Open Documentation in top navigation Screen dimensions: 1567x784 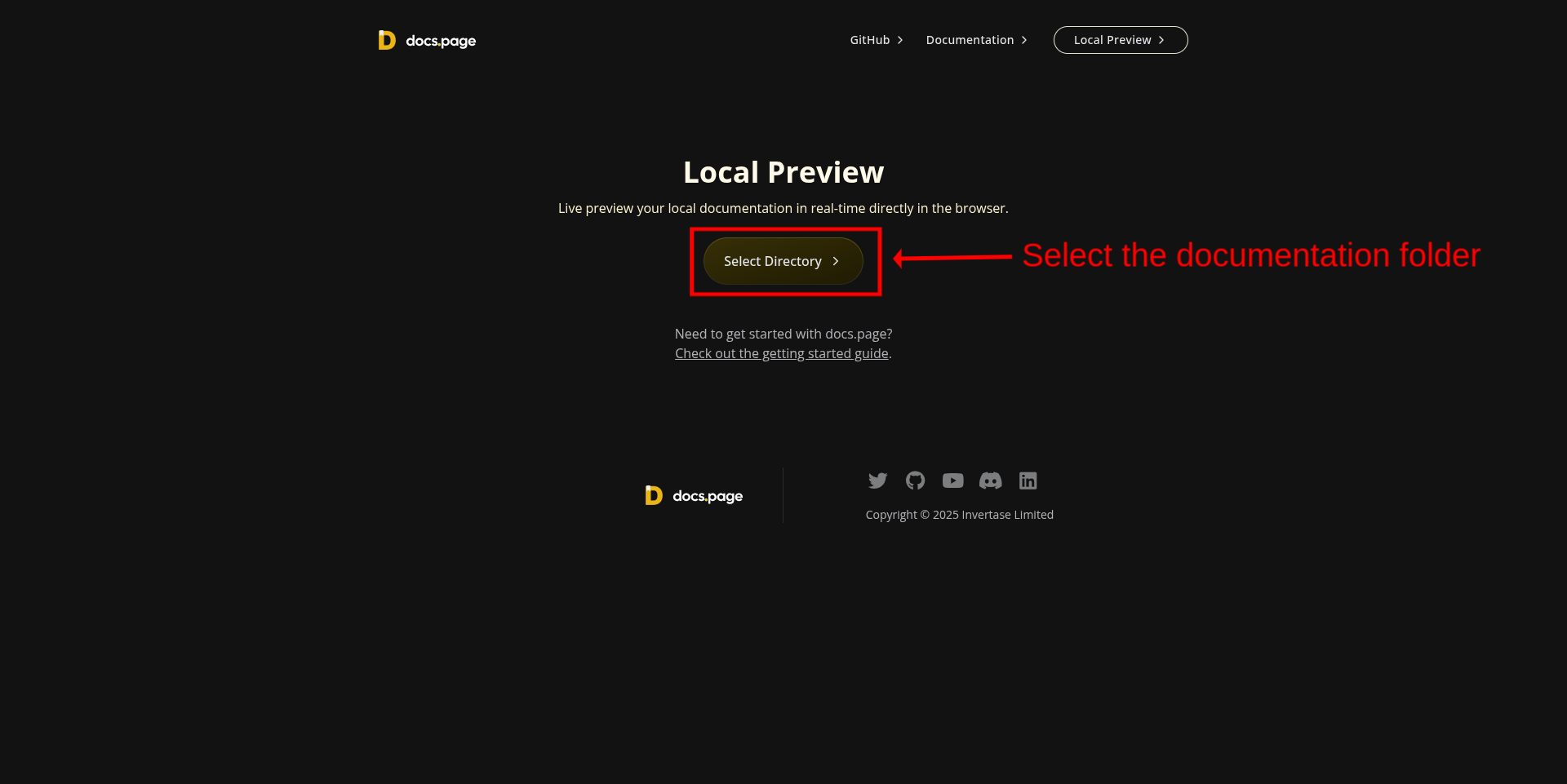pos(976,40)
